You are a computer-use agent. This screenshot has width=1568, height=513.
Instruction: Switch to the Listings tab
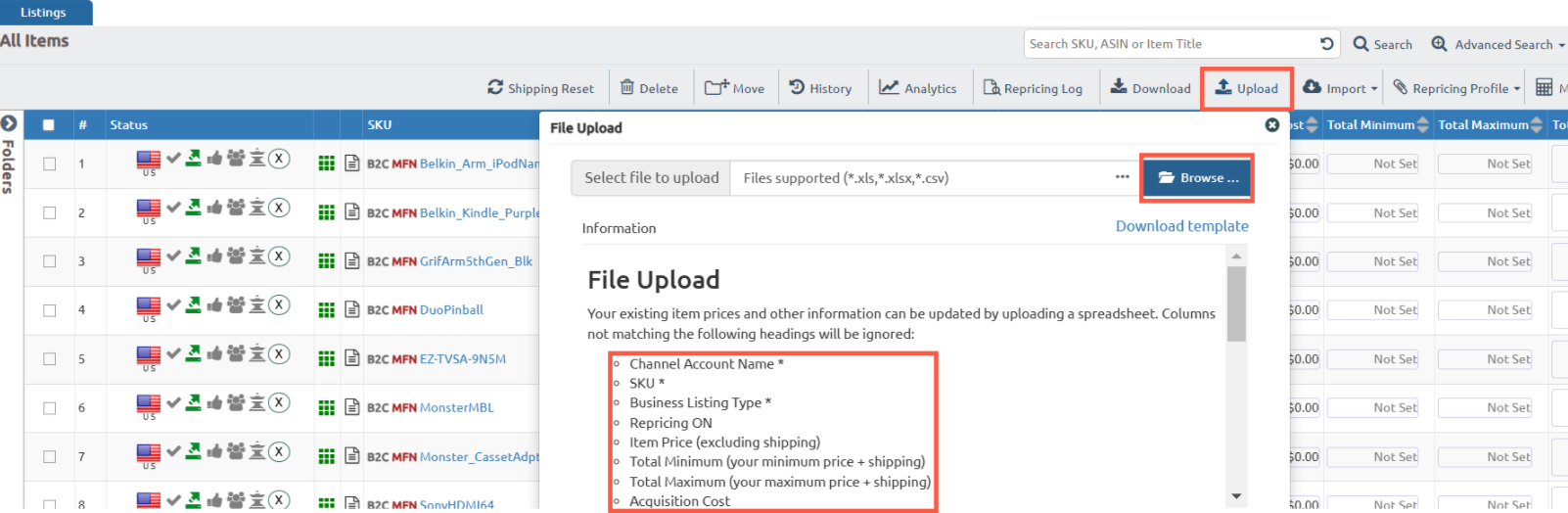click(43, 13)
